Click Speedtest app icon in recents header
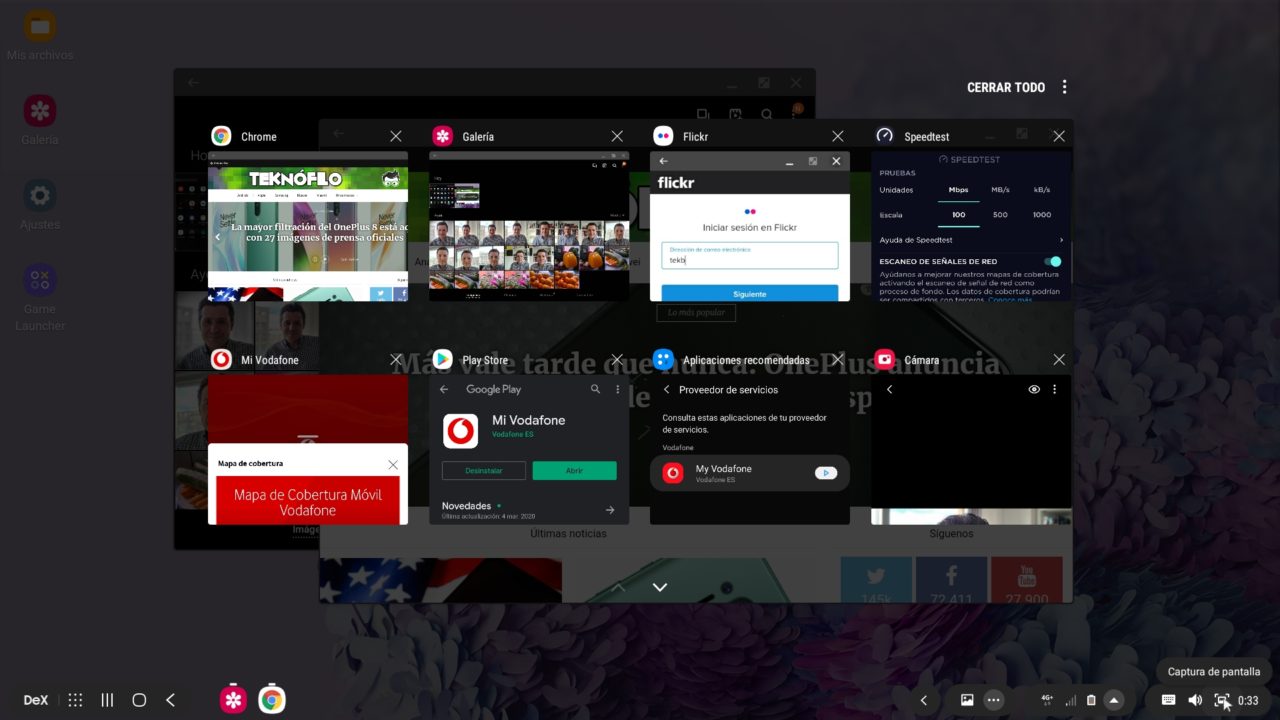This screenshot has height=720, width=1280. pyautogui.click(x=884, y=136)
